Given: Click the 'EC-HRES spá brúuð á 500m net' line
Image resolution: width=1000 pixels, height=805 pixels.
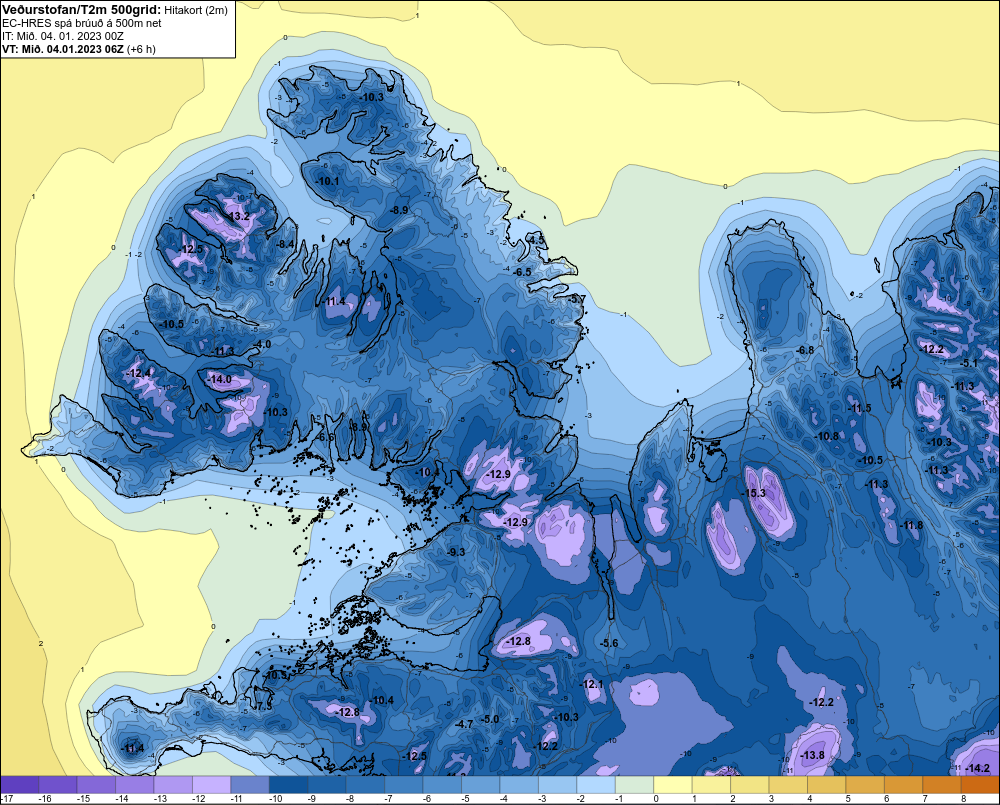Looking at the screenshot, I should (x=82, y=23).
